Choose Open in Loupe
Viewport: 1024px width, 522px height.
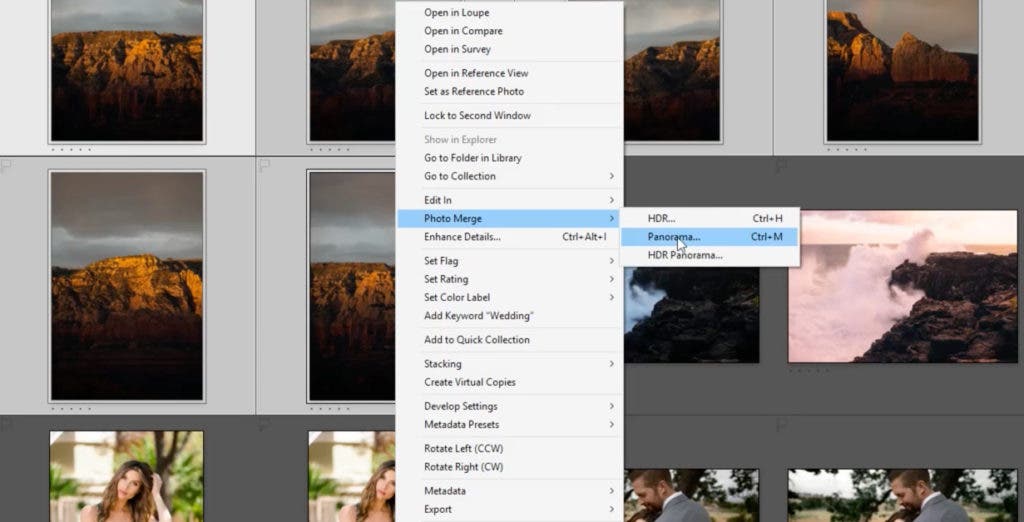coord(457,13)
